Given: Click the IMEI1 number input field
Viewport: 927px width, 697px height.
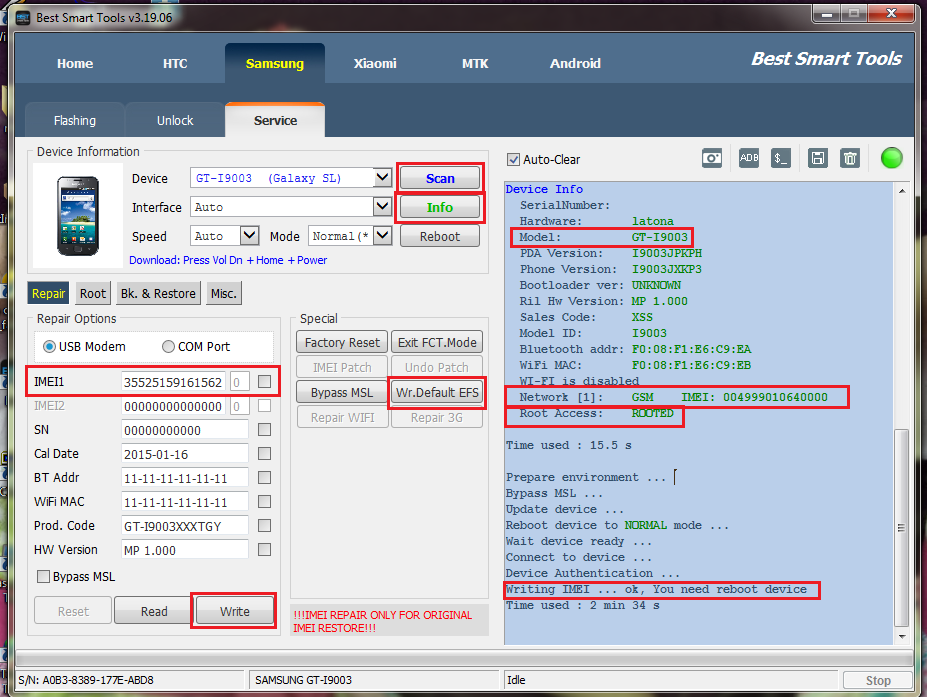Looking at the screenshot, I should pos(173,382).
